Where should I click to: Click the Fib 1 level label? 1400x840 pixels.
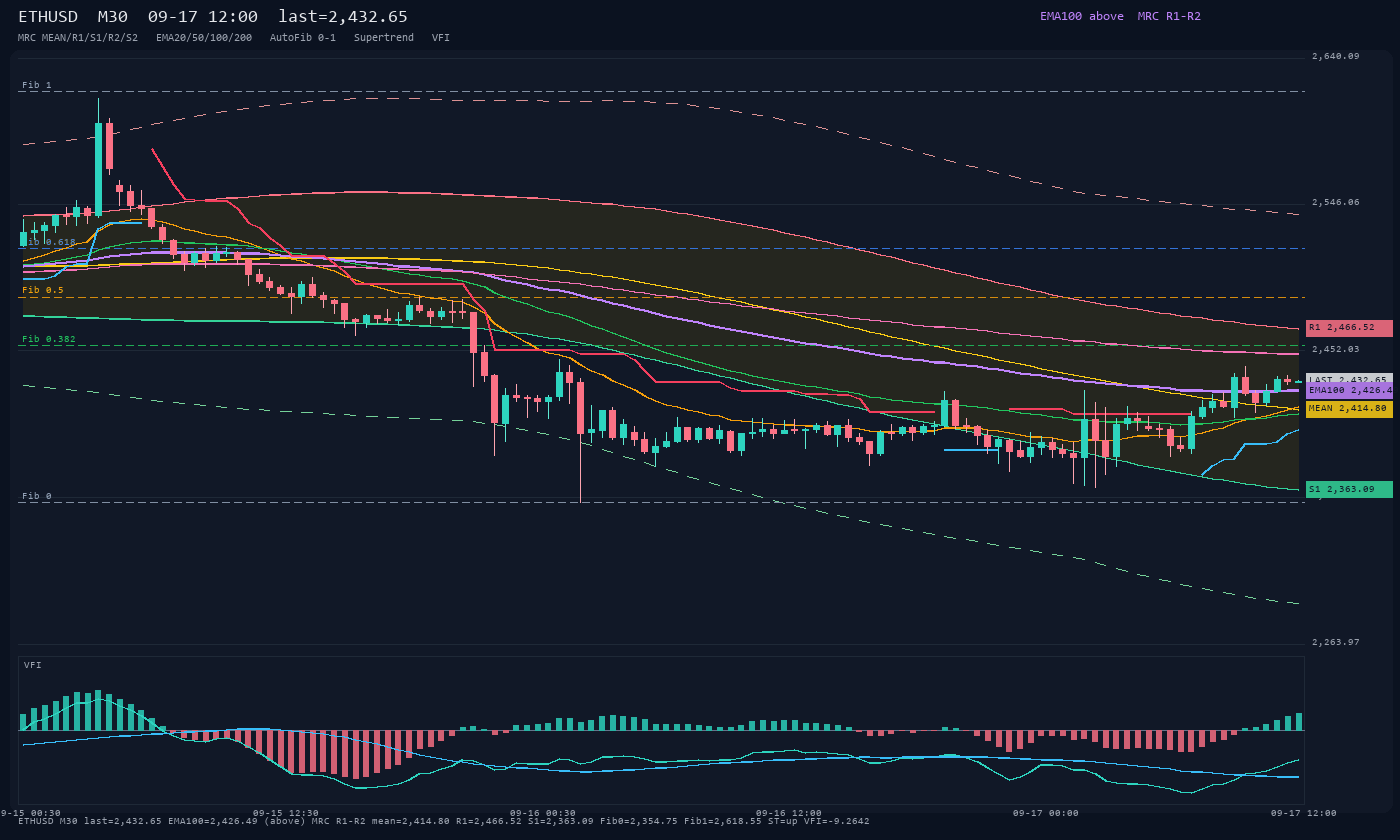click(x=37, y=85)
